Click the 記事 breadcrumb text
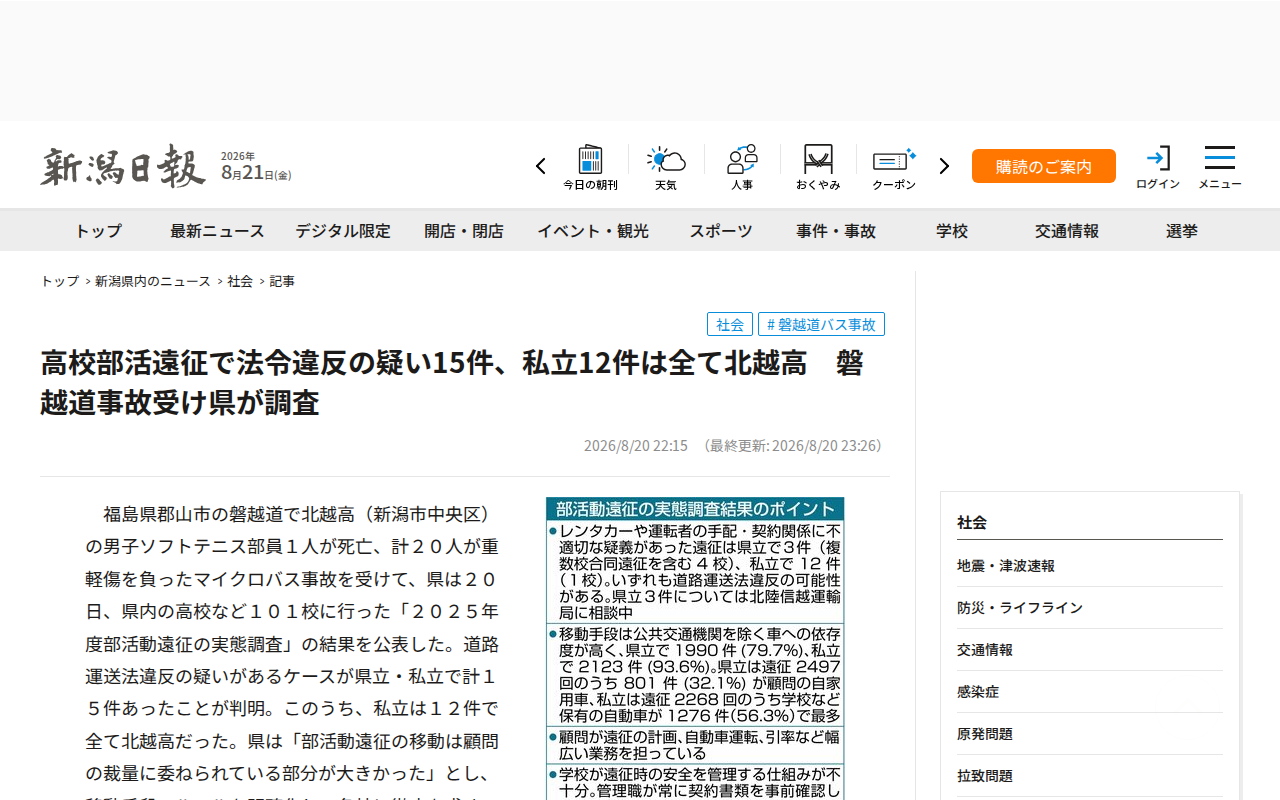Image resolution: width=1280 pixels, height=800 pixels. tap(282, 282)
